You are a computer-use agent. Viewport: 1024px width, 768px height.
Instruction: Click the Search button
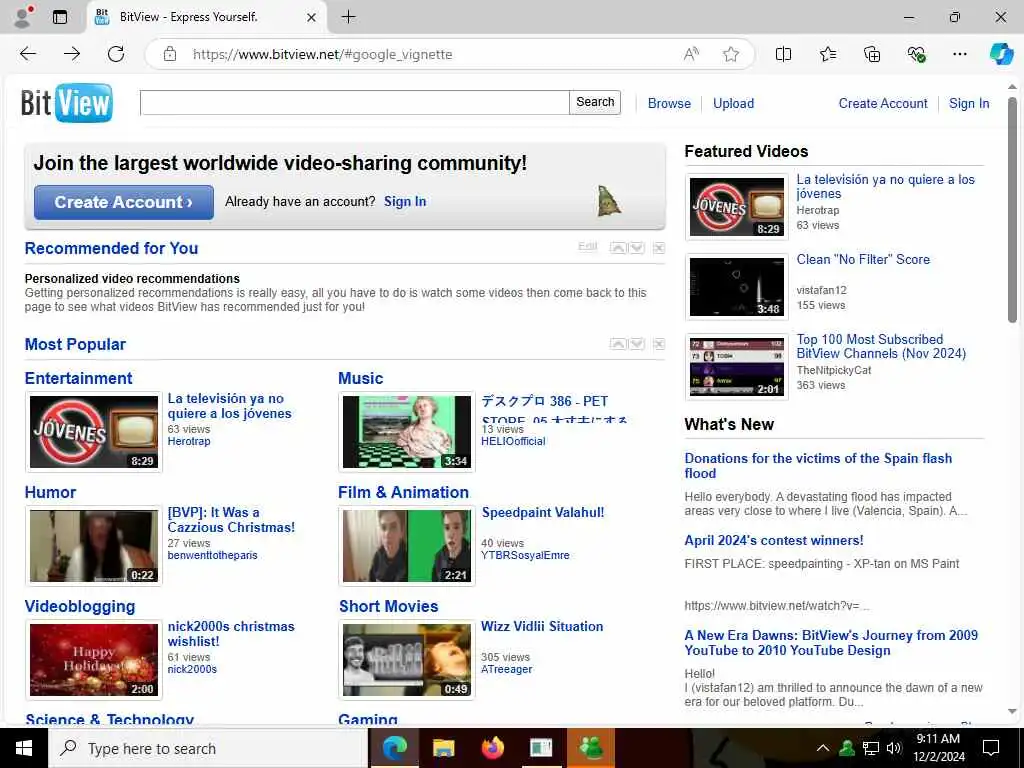pyautogui.click(x=595, y=103)
